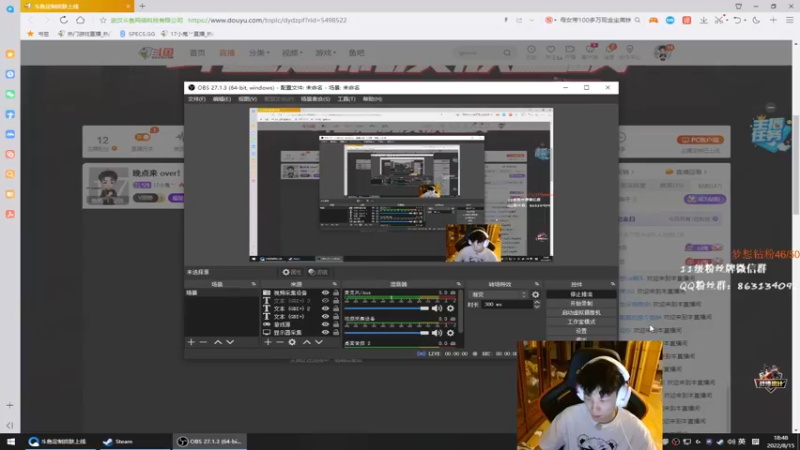Screen dimensions: 800x450
Task: Move scene up arrow in Scenes panel
Action: [x=218, y=342]
